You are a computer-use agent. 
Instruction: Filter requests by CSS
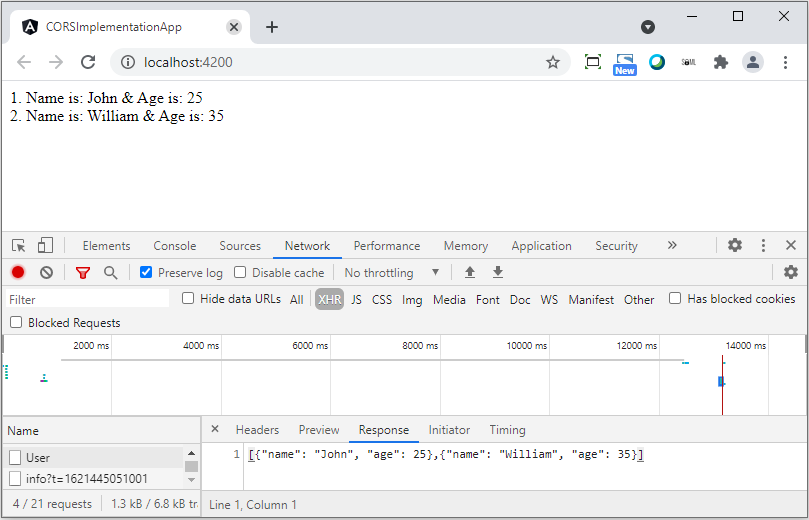[382, 300]
